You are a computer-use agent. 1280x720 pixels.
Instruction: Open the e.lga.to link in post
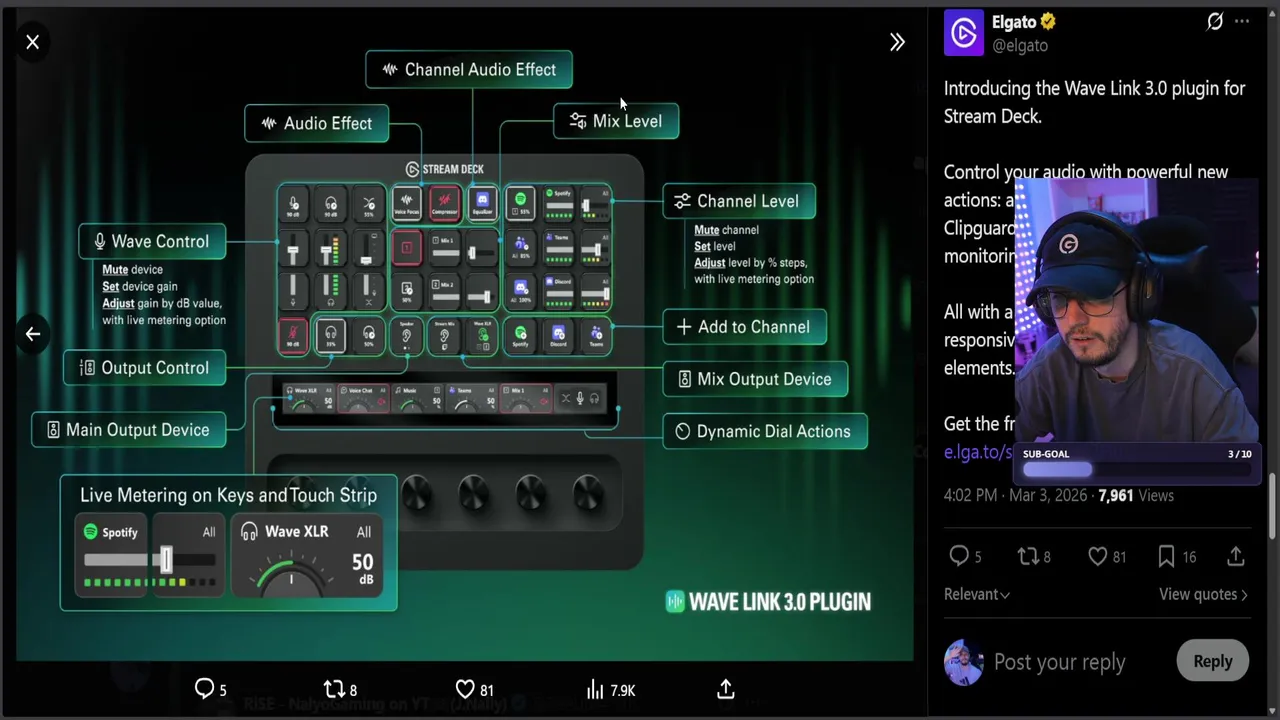click(978, 452)
